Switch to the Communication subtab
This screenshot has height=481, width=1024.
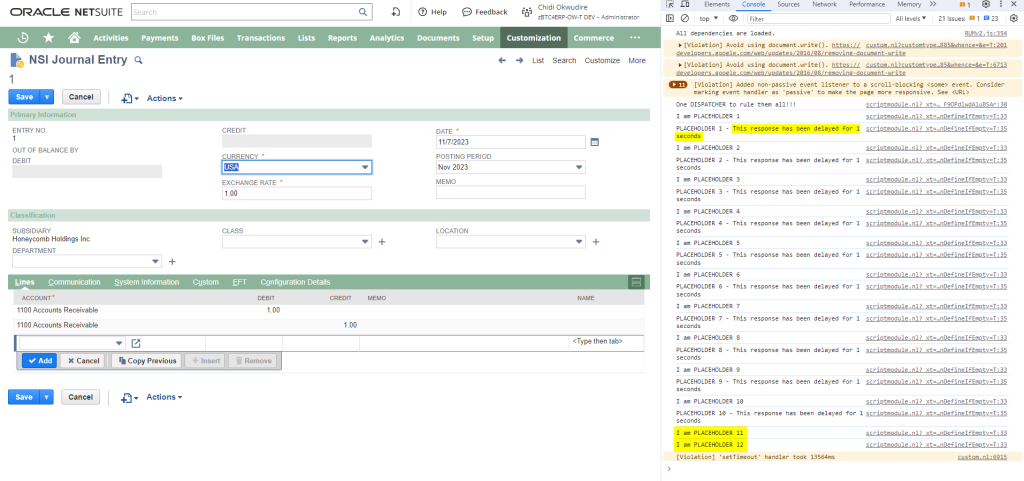pos(74,282)
